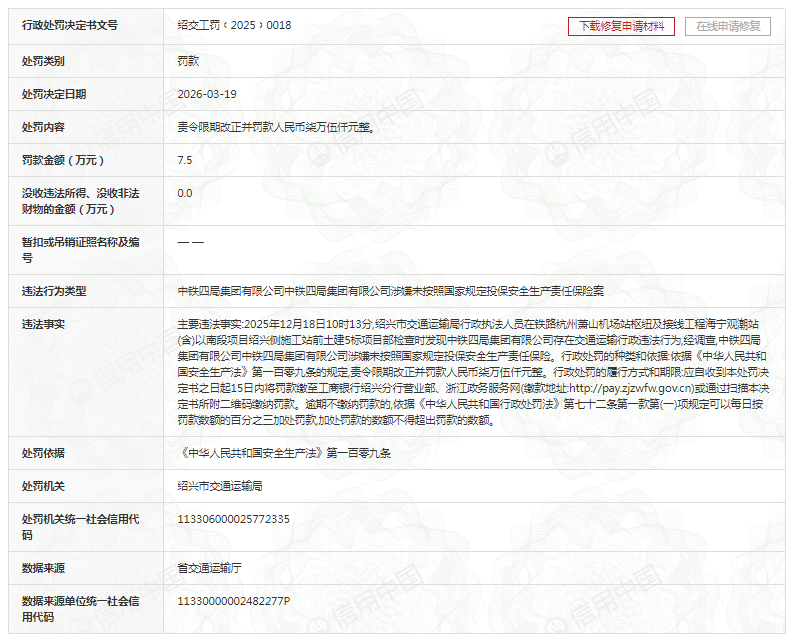
Task: Select the fine amount value 7.5
Action: [185, 160]
